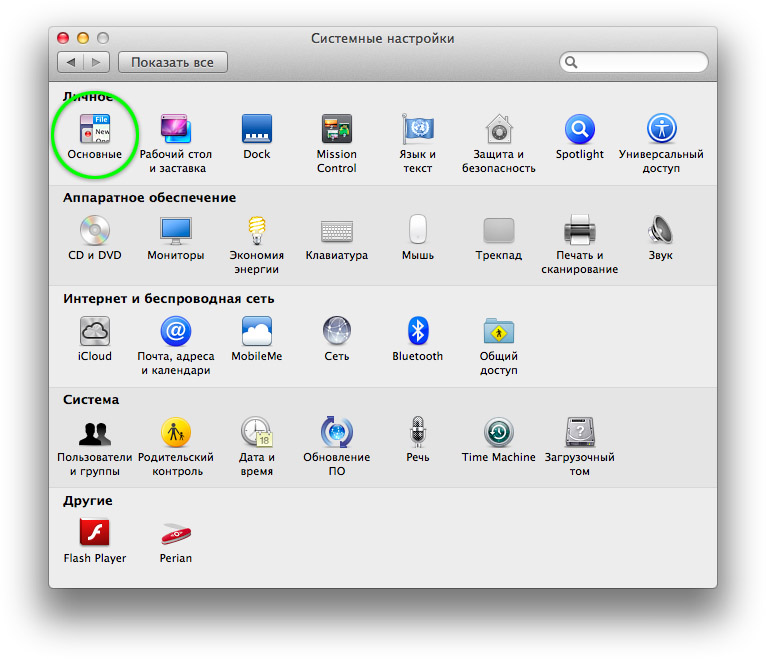Open Рабочий стол и заставка settings
Image resolution: width=766 pixels, height=659 pixels.
(x=175, y=131)
